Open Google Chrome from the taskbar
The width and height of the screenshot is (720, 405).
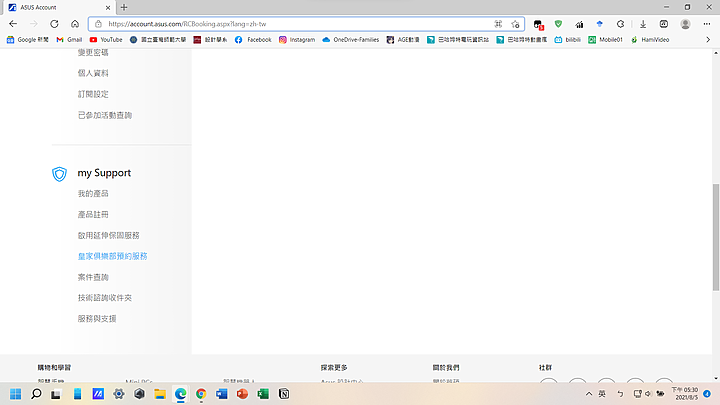pyautogui.click(x=201, y=394)
